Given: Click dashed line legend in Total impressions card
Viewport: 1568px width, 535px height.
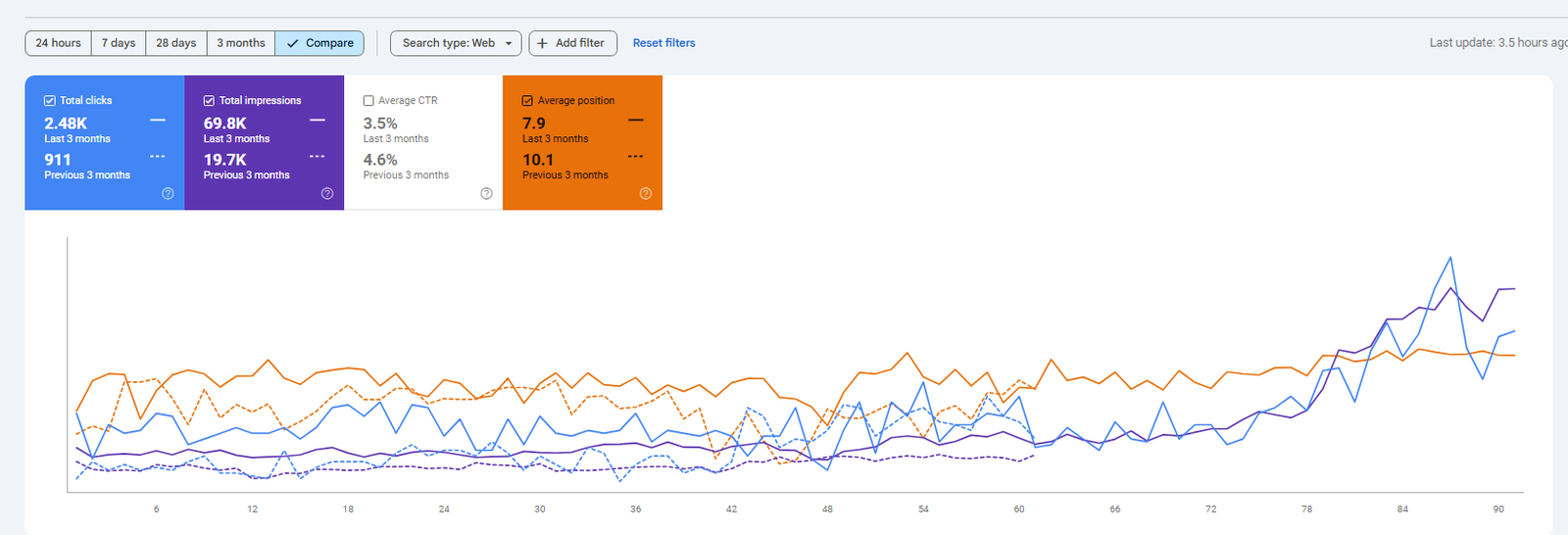Looking at the screenshot, I should 318,157.
